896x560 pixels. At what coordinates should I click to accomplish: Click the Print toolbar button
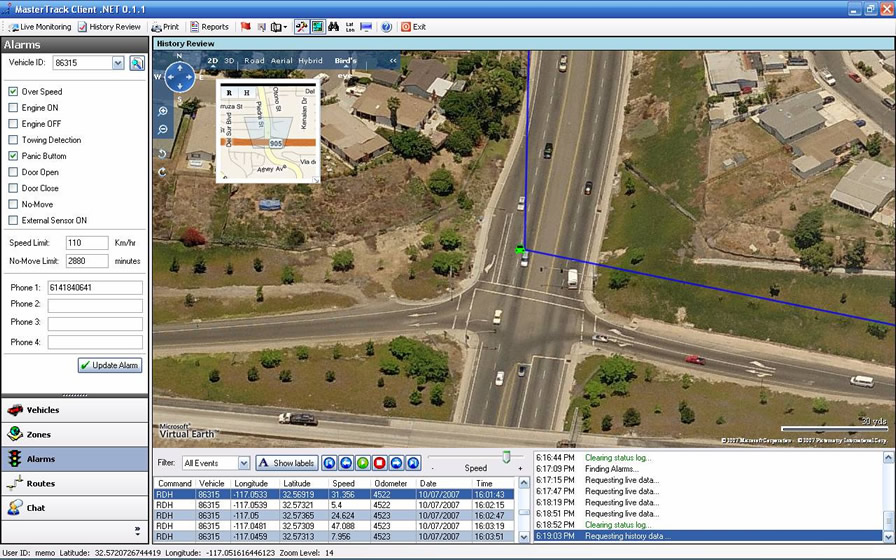click(x=165, y=27)
